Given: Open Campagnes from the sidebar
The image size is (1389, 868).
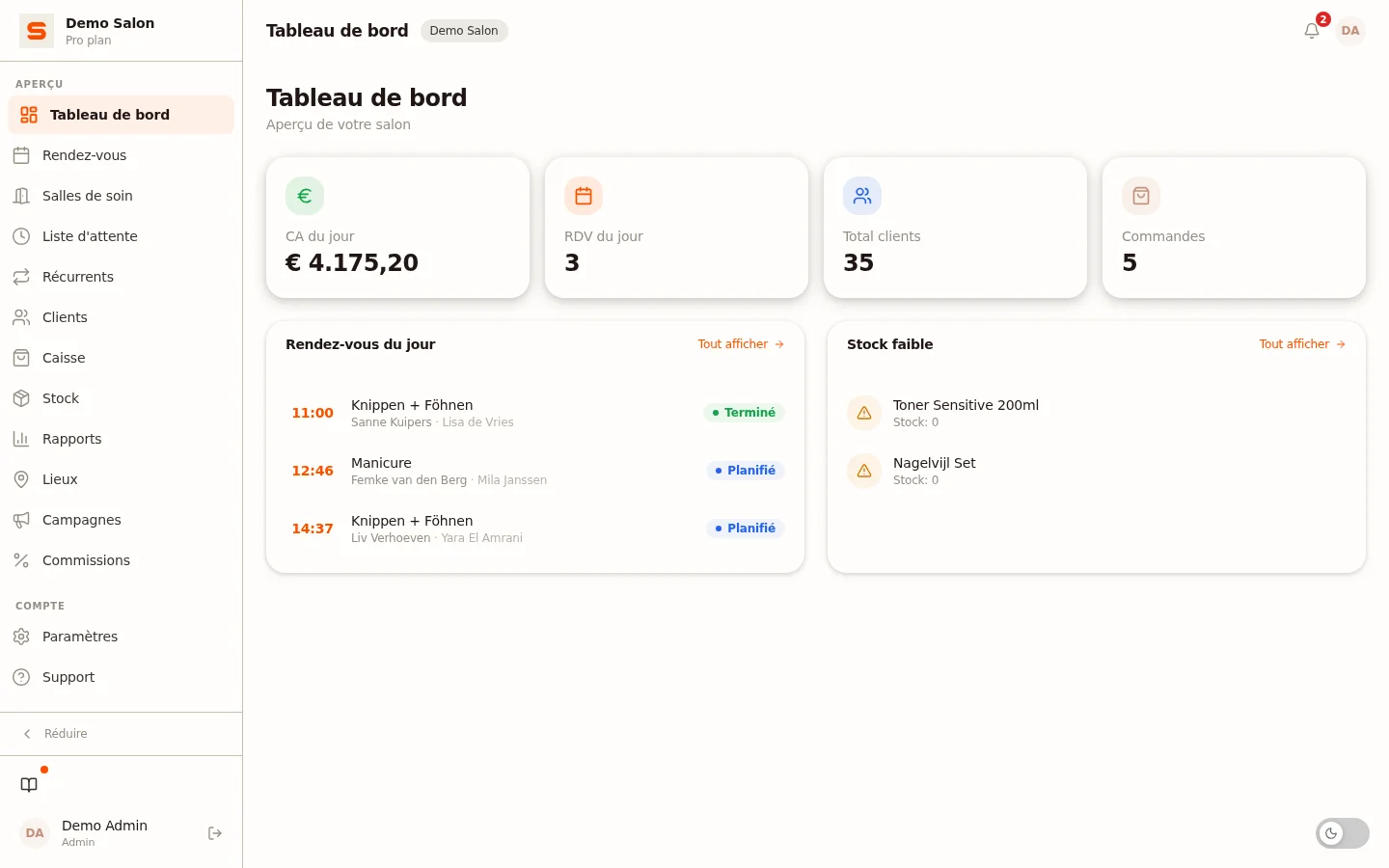Looking at the screenshot, I should [x=122, y=520].
